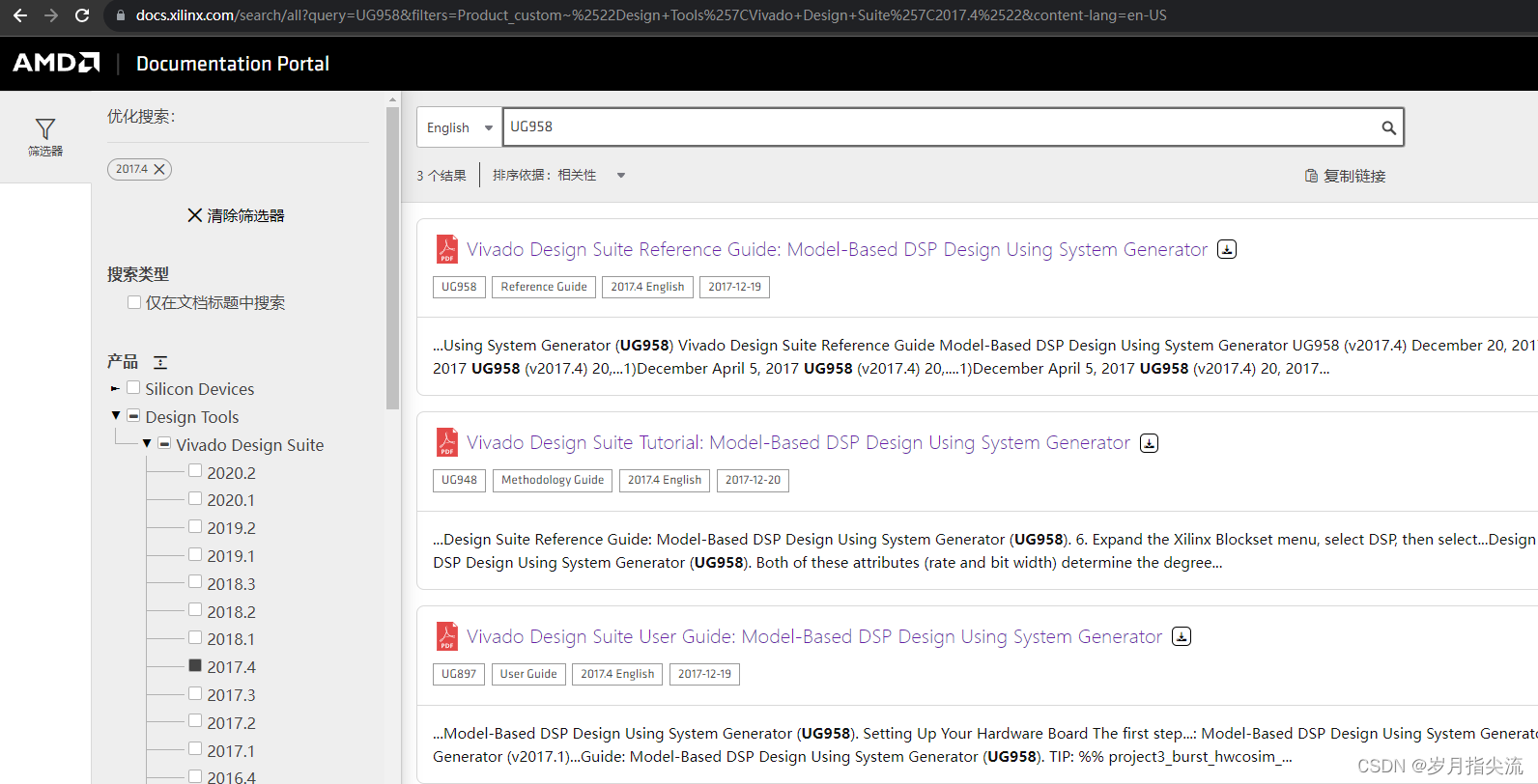Toggle the Vivado Design Suite checkbox

coord(165,444)
